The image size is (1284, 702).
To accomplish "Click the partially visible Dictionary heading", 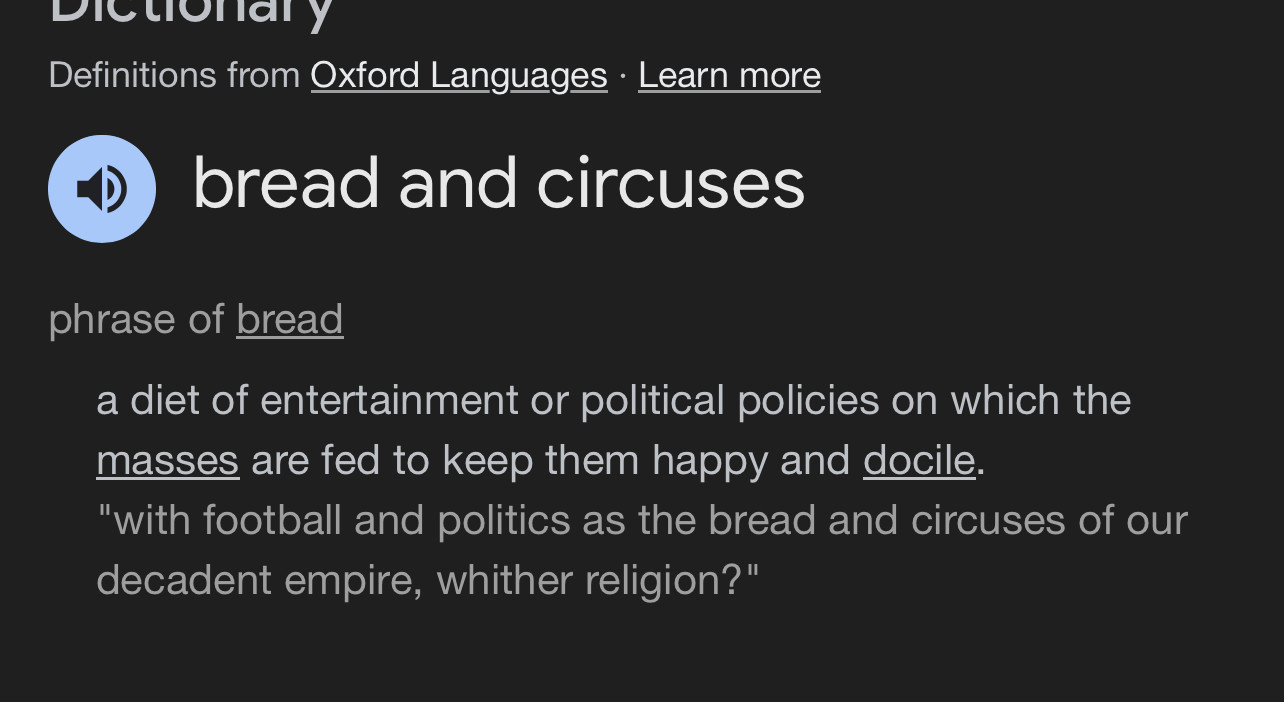I will [x=191, y=13].
